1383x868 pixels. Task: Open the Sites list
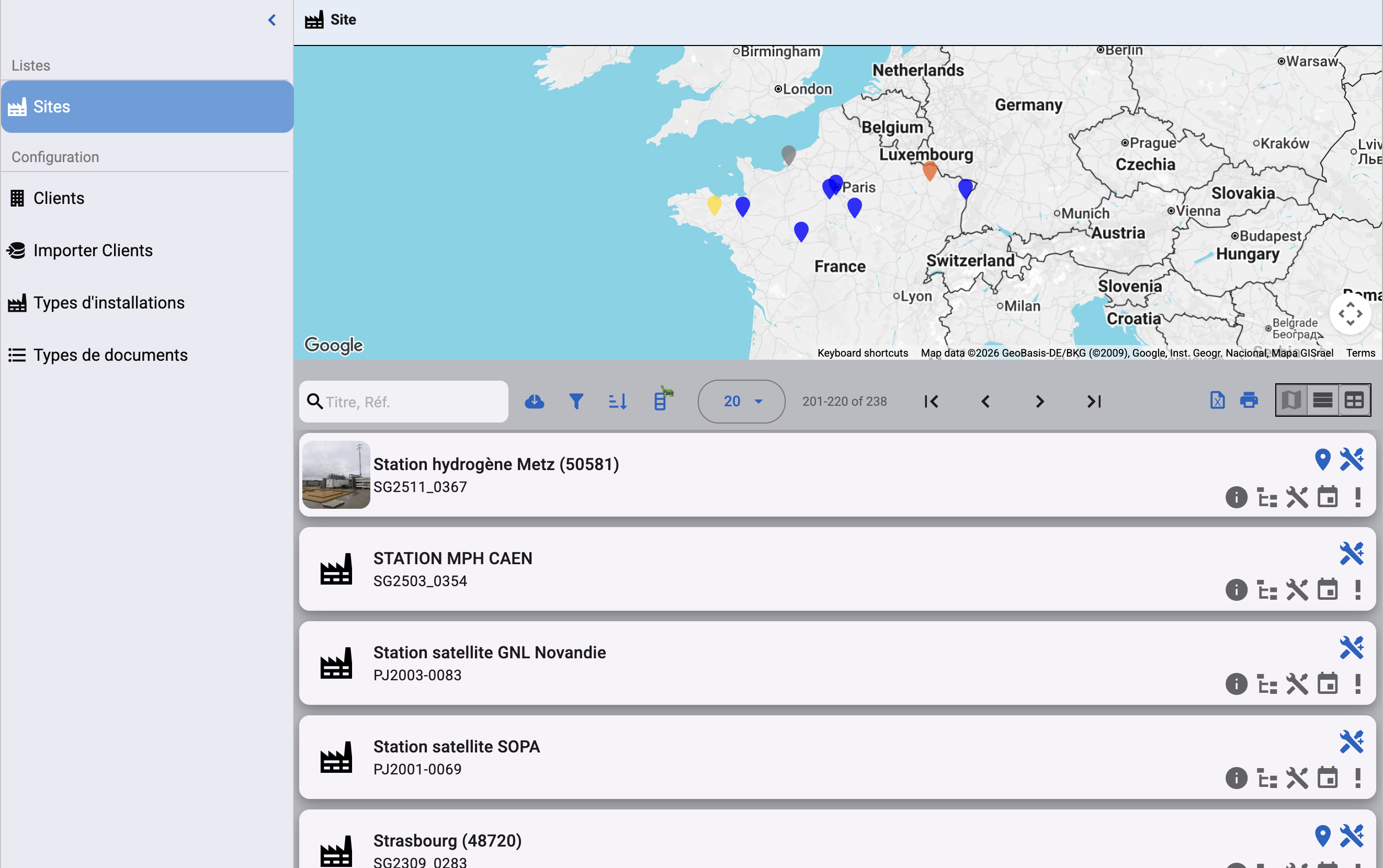point(147,107)
